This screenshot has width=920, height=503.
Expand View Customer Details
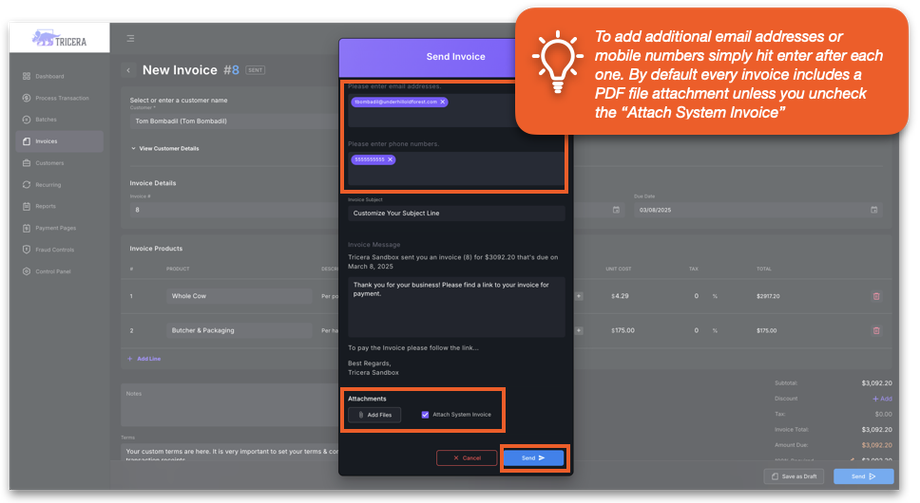tap(165, 149)
